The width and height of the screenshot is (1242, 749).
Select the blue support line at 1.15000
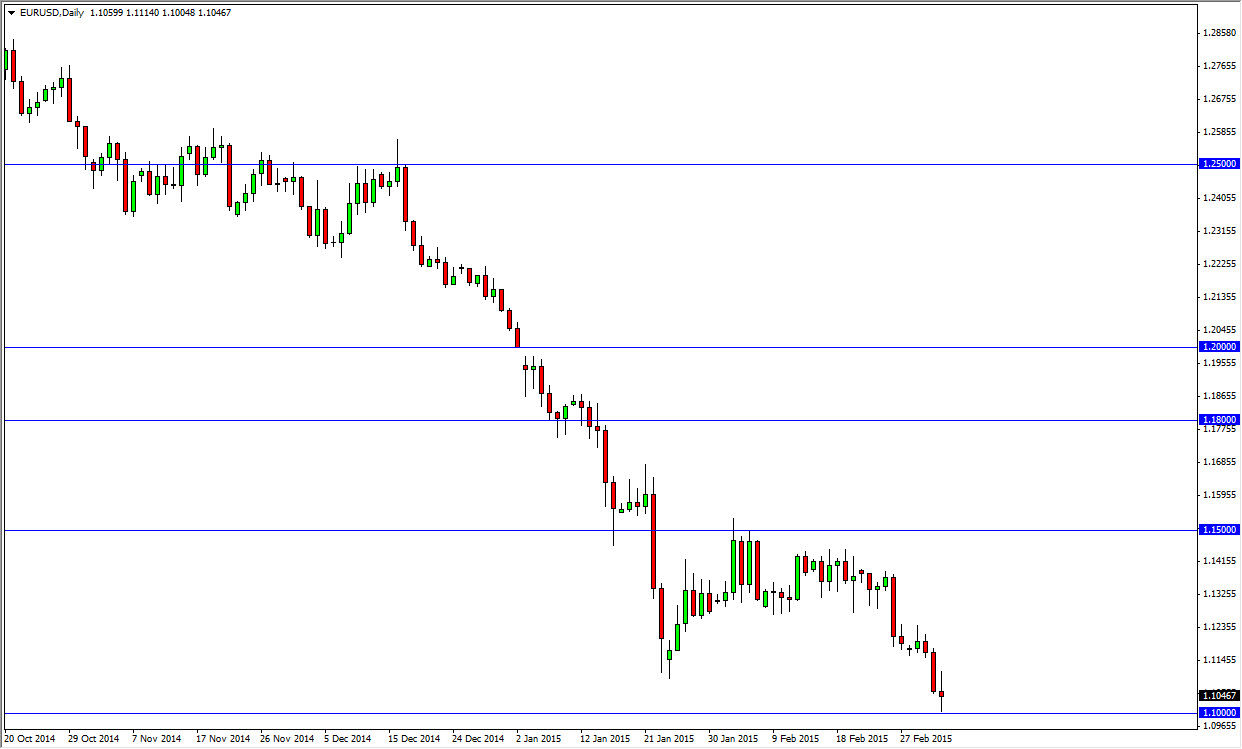coord(400,529)
